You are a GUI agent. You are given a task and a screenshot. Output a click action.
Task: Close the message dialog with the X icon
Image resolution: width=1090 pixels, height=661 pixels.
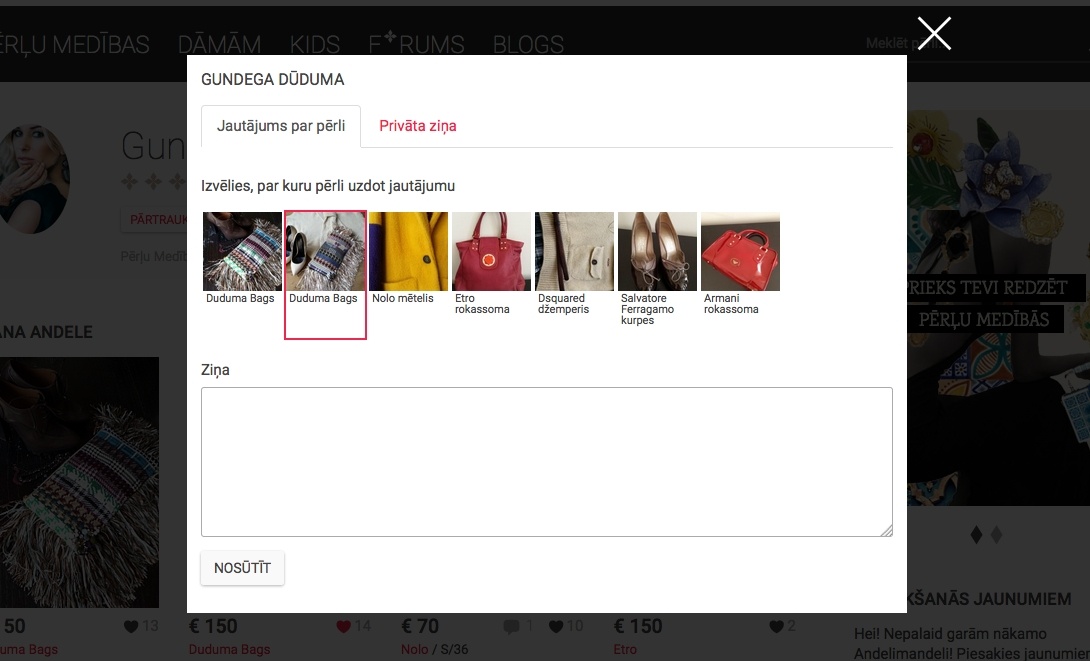pyautogui.click(x=934, y=34)
